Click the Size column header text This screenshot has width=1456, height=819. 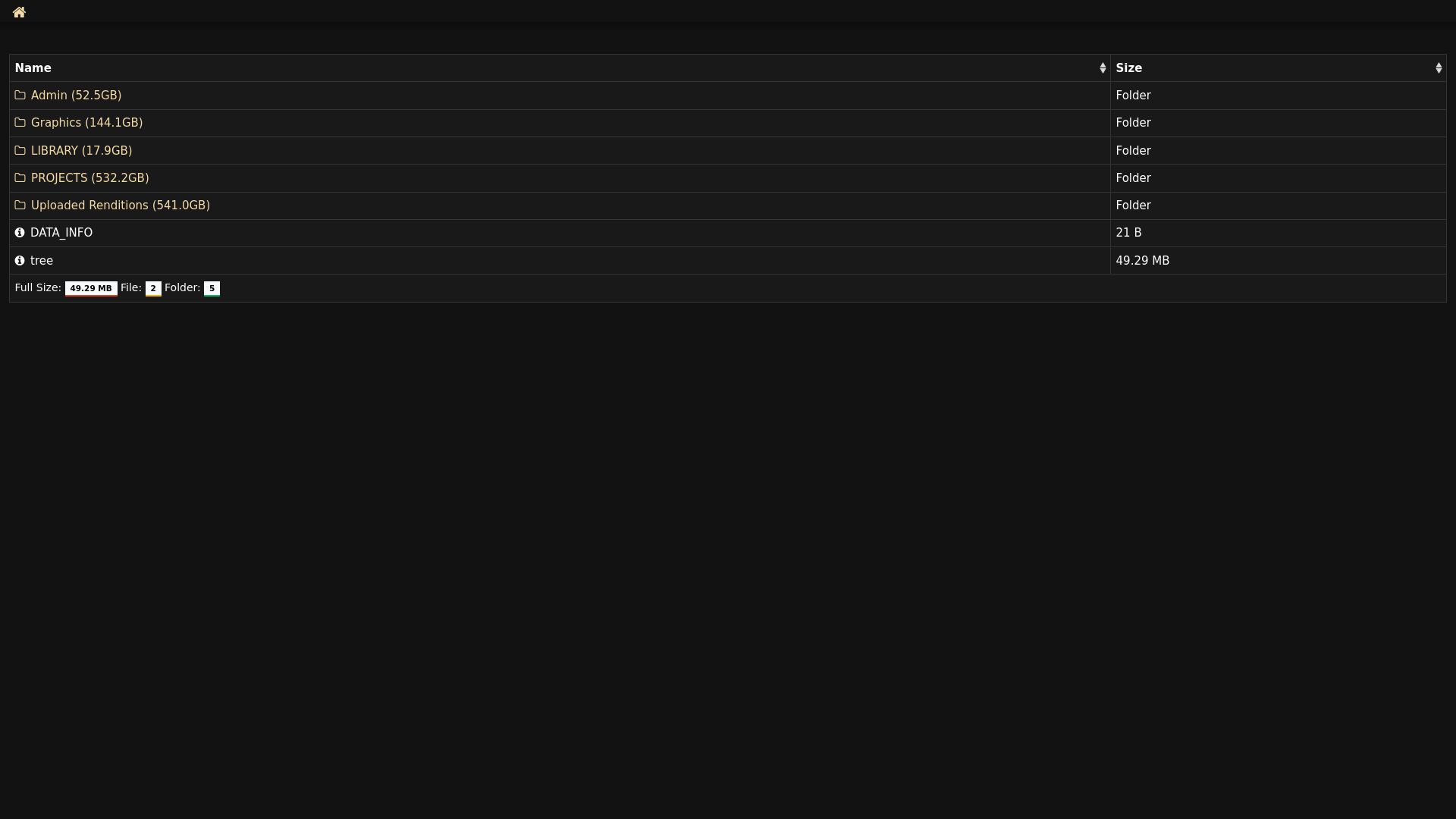point(1128,68)
